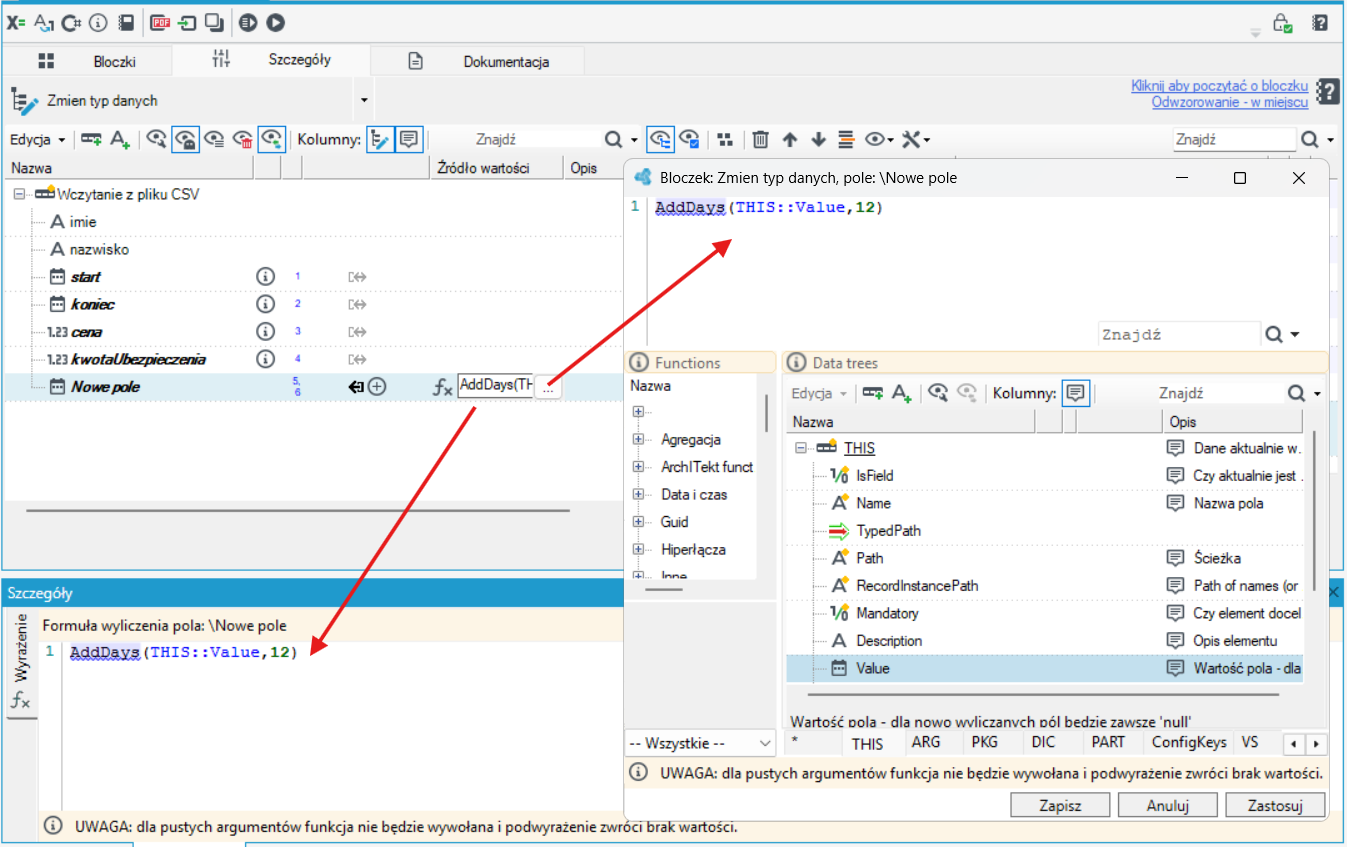Open the Edycja dropdown in main toolbar
This screenshot has height=847, width=1347.
tap(38, 140)
